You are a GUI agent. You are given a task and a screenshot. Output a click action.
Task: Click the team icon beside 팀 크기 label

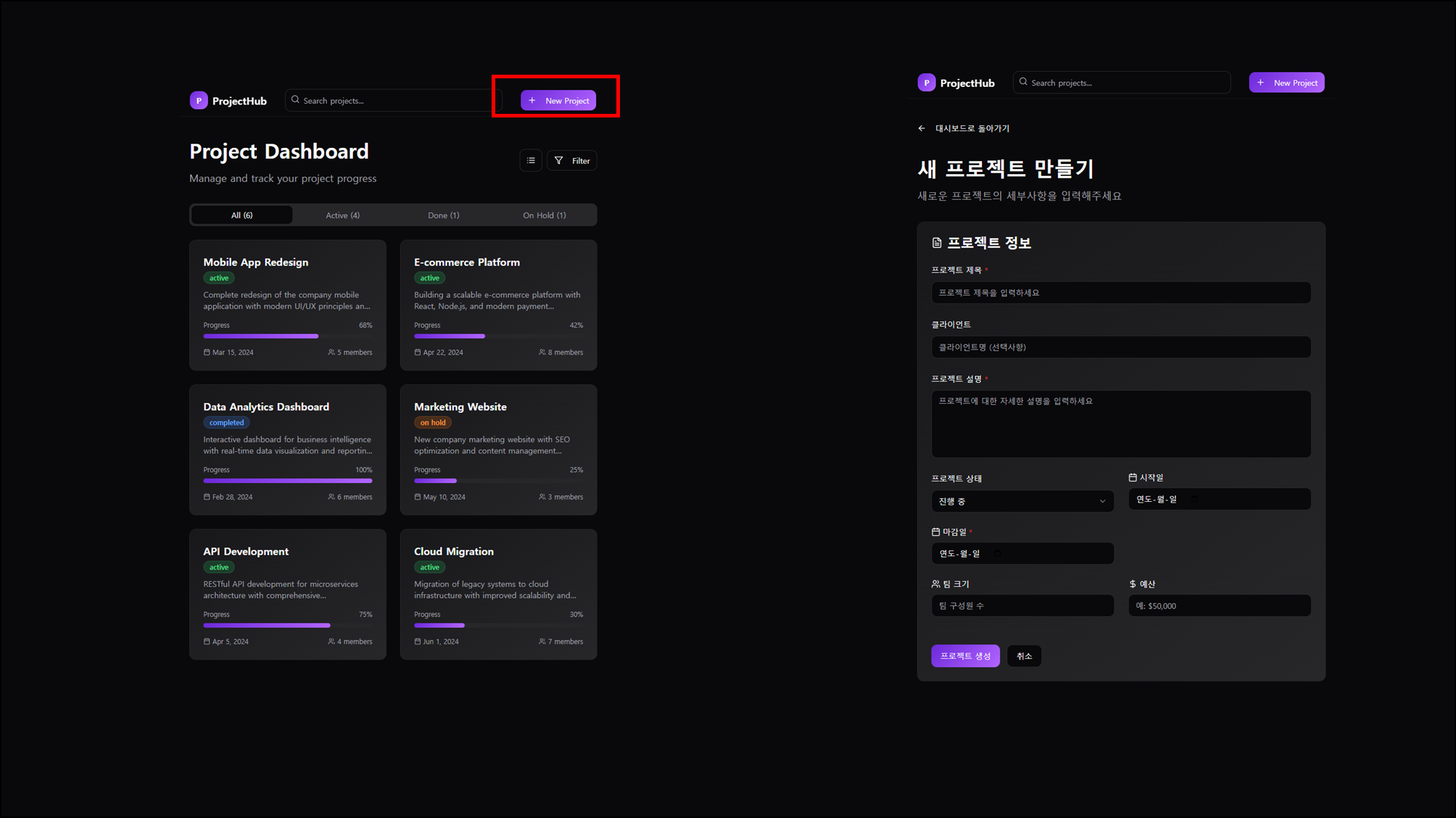click(x=935, y=584)
